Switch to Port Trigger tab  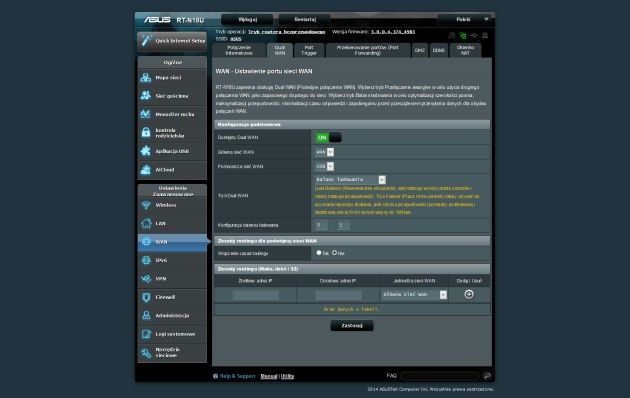coord(309,50)
